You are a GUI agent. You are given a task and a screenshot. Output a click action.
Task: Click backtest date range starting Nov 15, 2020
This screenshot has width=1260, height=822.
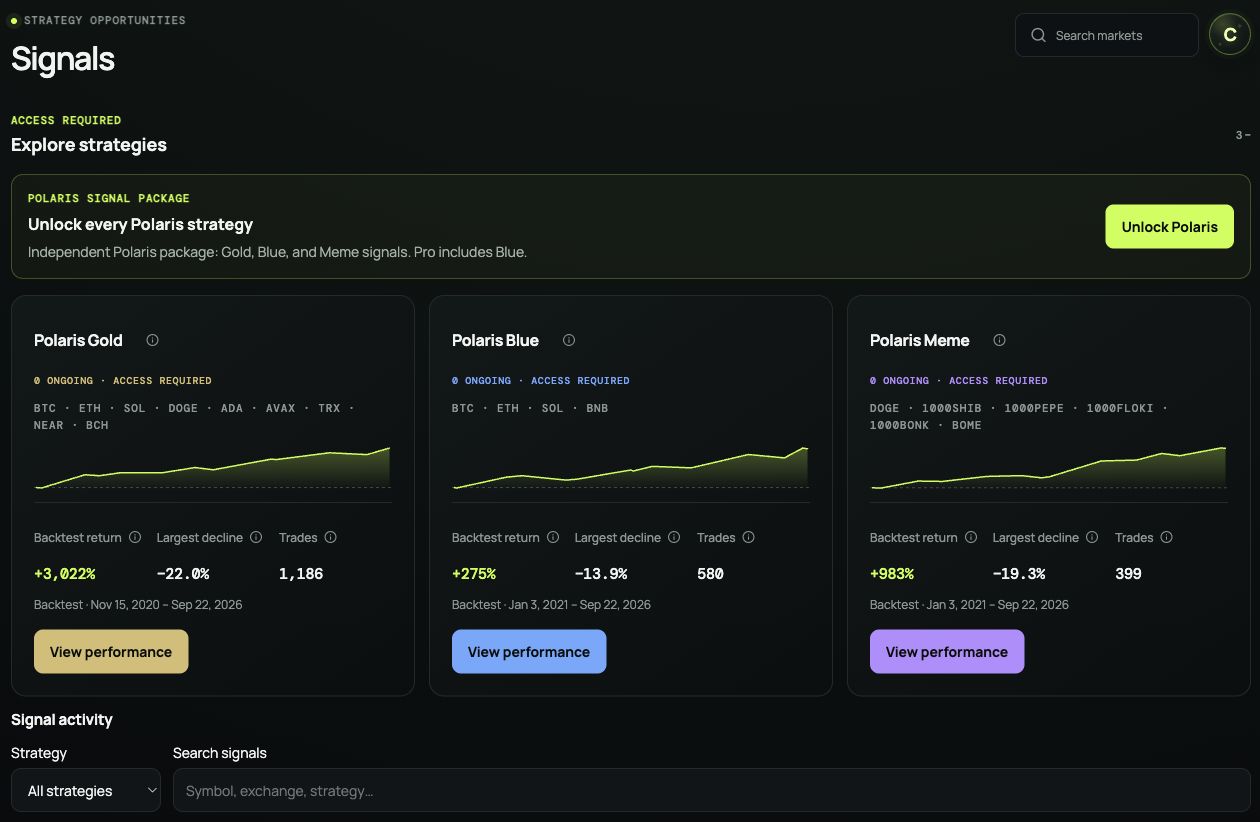pyautogui.click(x=138, y=604)
